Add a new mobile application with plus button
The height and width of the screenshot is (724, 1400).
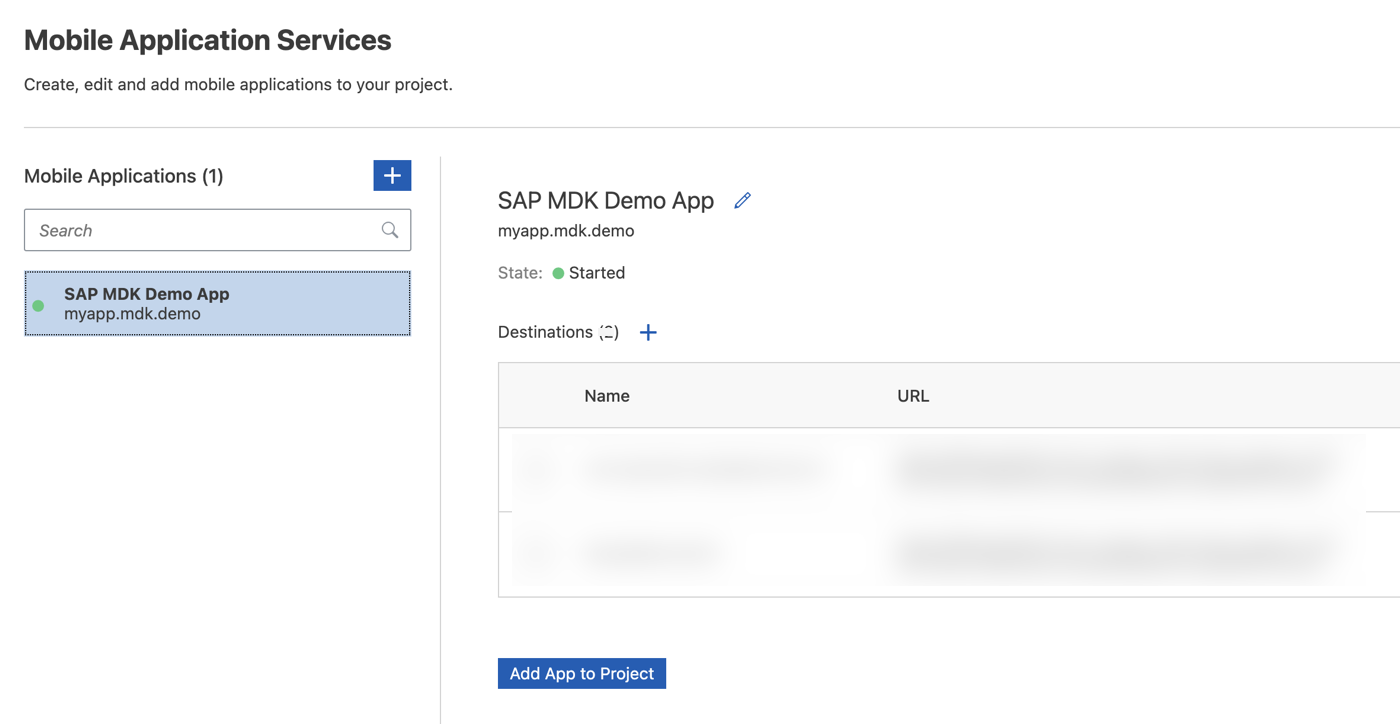pyautogui.click(x=392, y=175)
